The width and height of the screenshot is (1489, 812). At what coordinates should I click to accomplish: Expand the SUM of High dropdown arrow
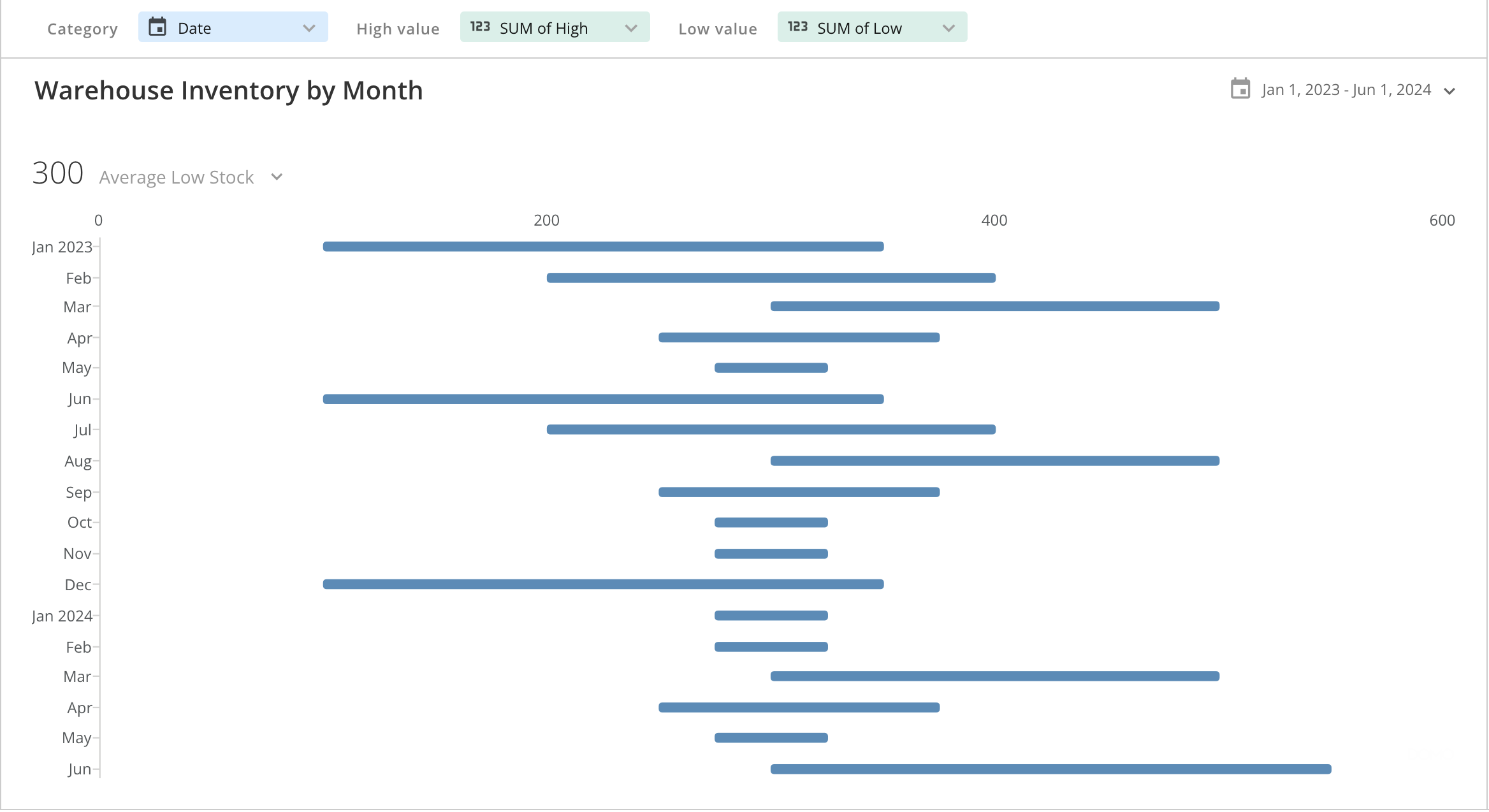tap(631, 28)
